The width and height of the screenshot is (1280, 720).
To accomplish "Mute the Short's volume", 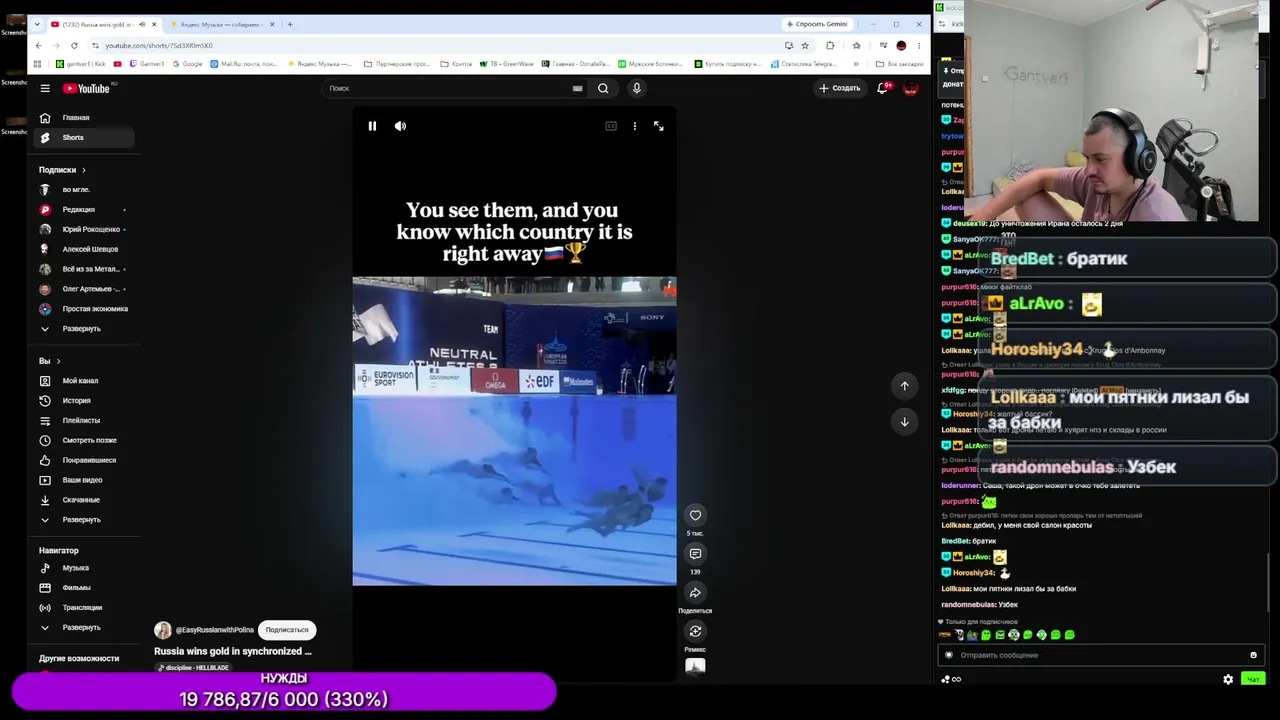I will tap(400, 126).
